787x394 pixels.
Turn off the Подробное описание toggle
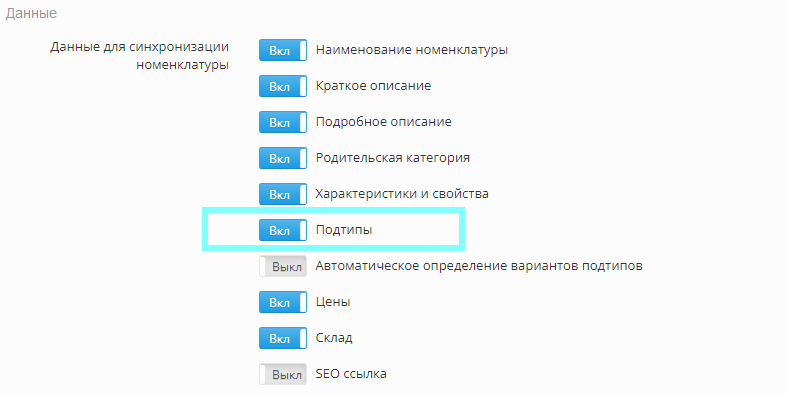(x=283, y=122)
